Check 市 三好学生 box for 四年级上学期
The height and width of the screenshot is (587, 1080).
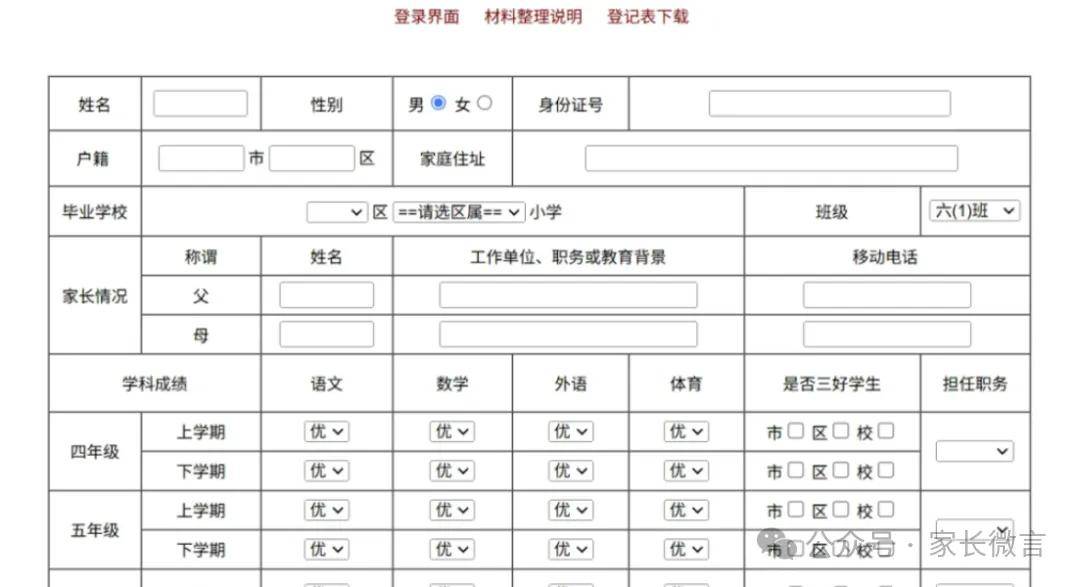(x=795, y=431)
